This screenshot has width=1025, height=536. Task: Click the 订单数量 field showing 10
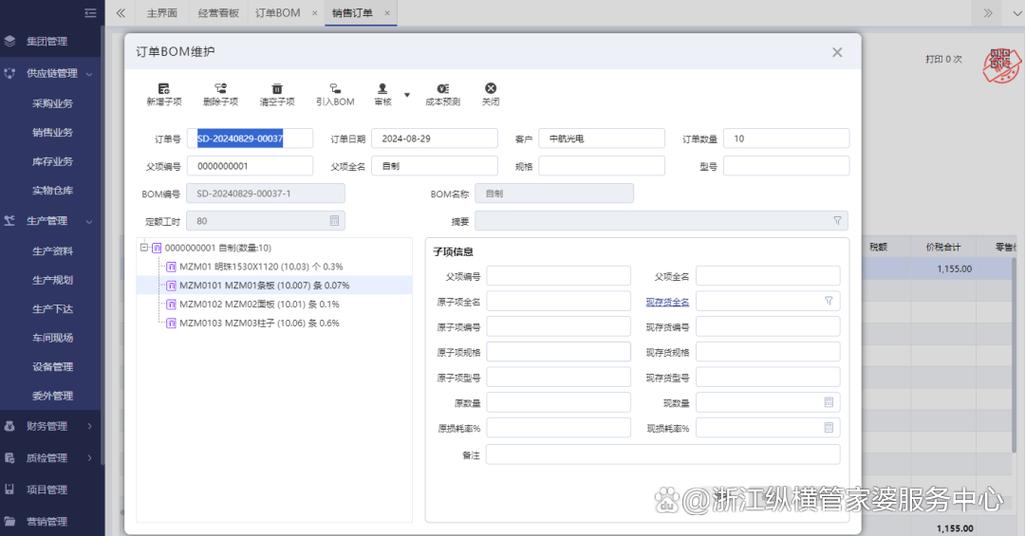coord(786,139)
